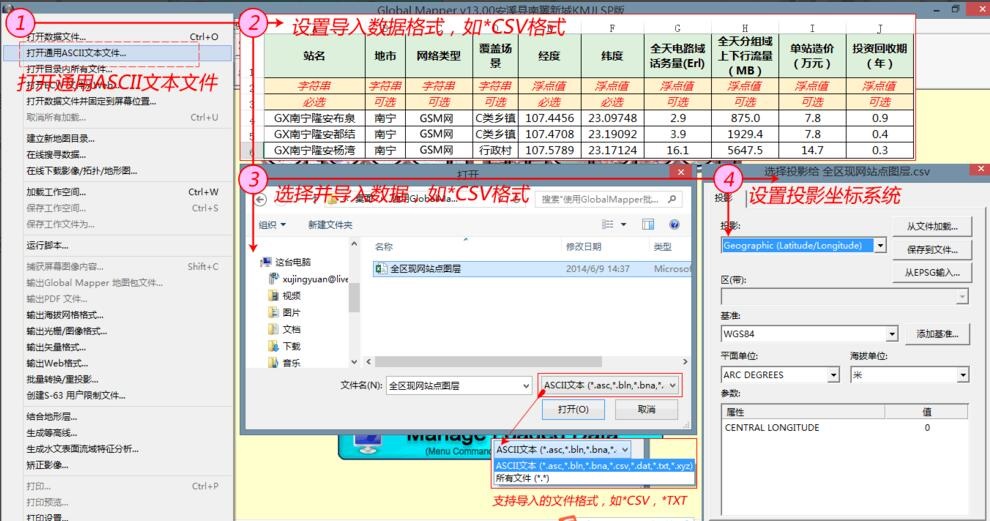Click the 添加基准... button
Screen dimensions: 990x521
937,334
